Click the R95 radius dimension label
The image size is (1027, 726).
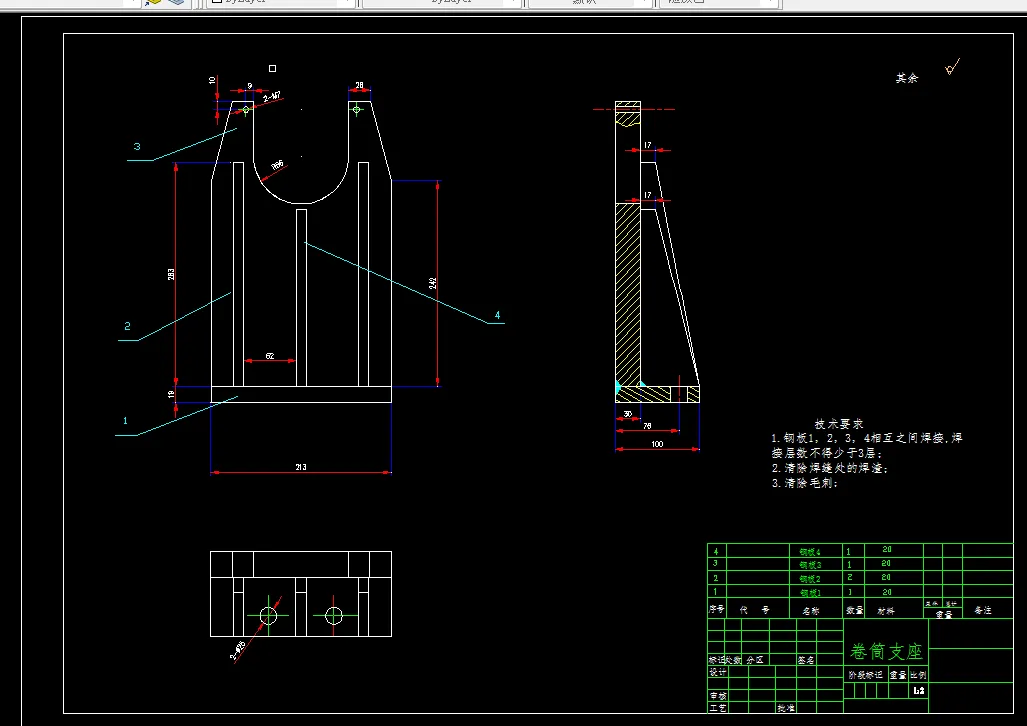point(278,165)
